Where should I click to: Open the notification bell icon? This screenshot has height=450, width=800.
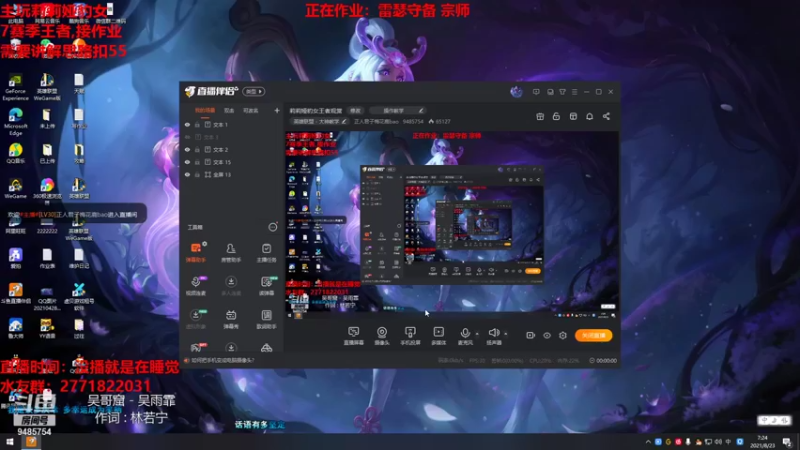(589, 116)
